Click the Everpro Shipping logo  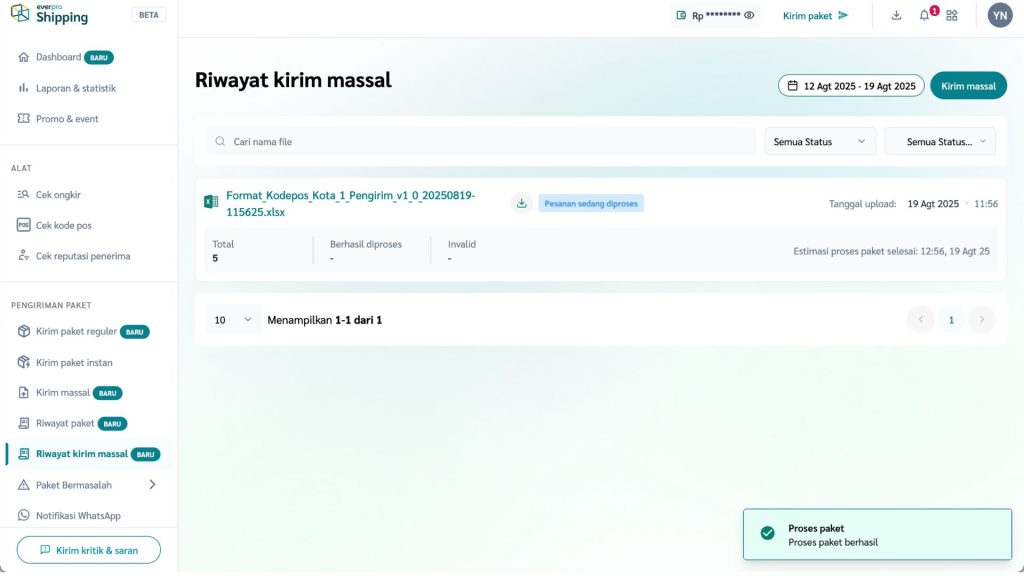click(x=50, y=15)
